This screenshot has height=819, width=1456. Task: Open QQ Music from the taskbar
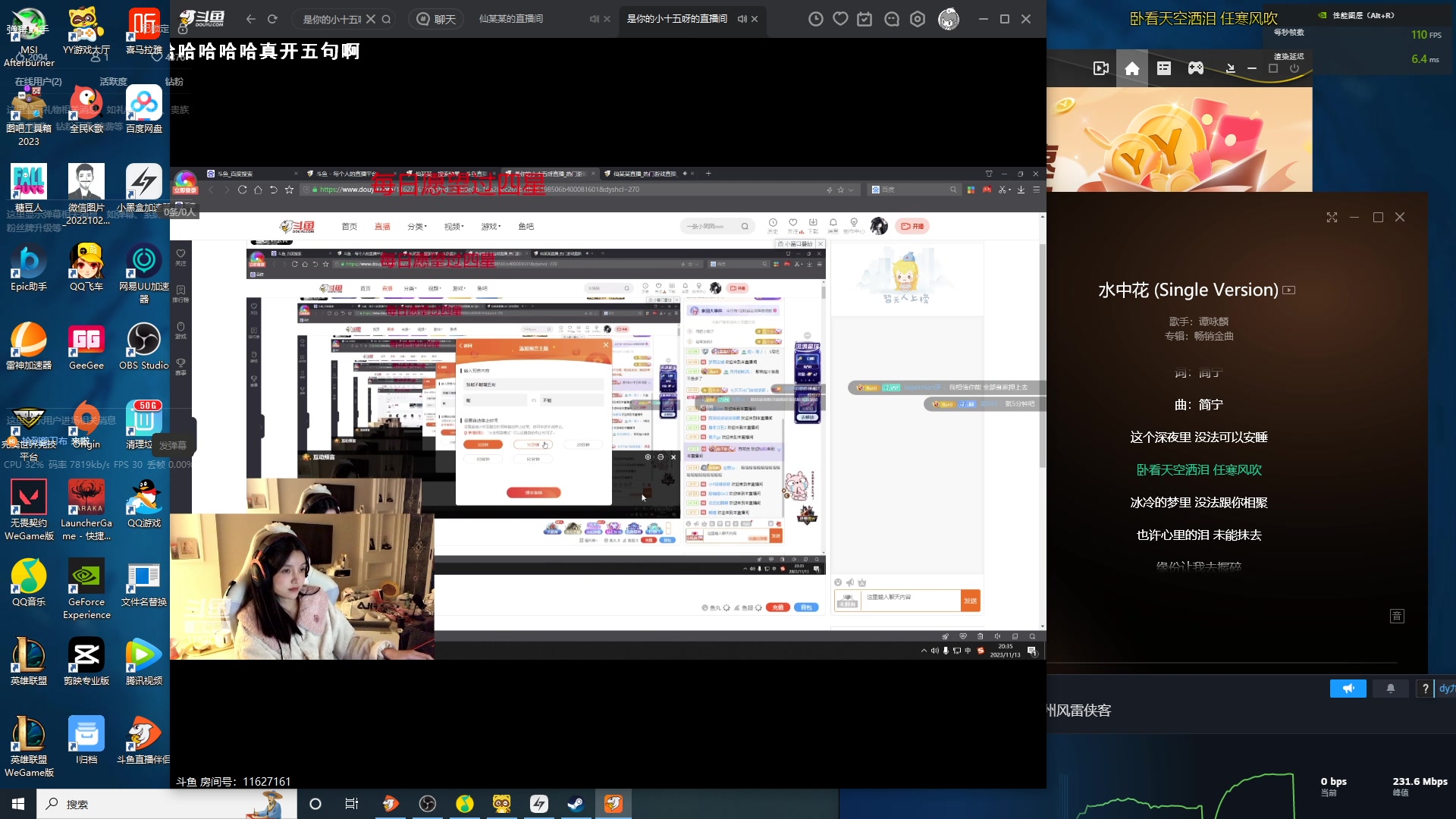point(465,804)
